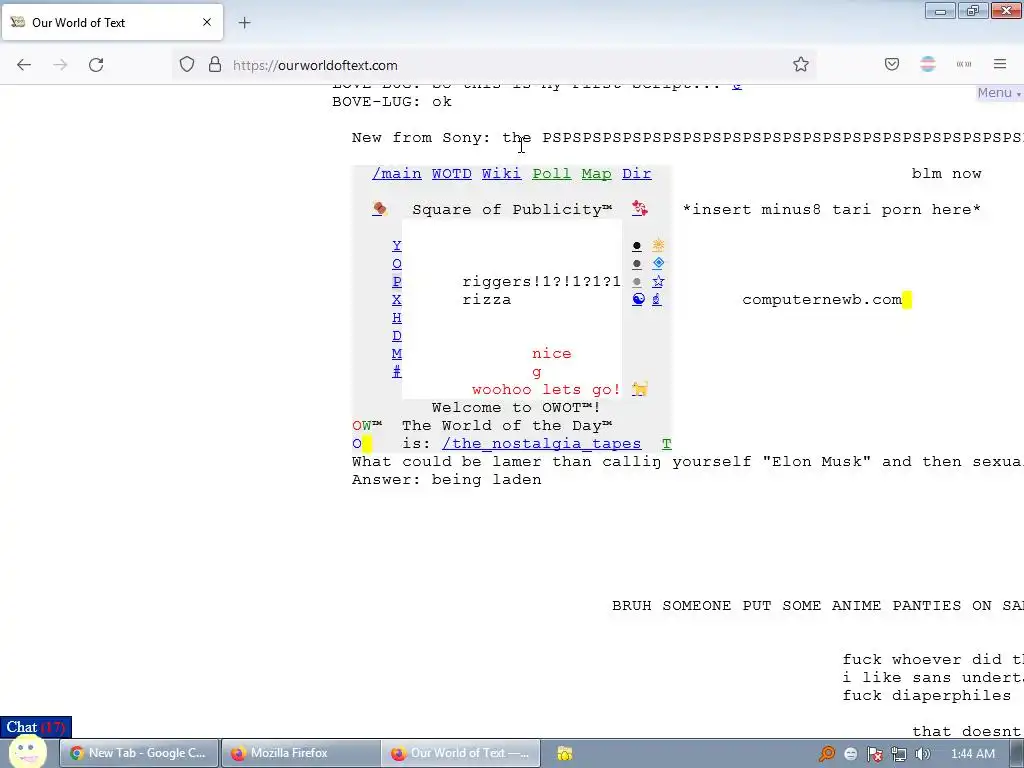This screenshot has width=1024, height=768.
Task: Bookmark this page with the star icon
Action: pyautogui.click(x=801, y=65)
